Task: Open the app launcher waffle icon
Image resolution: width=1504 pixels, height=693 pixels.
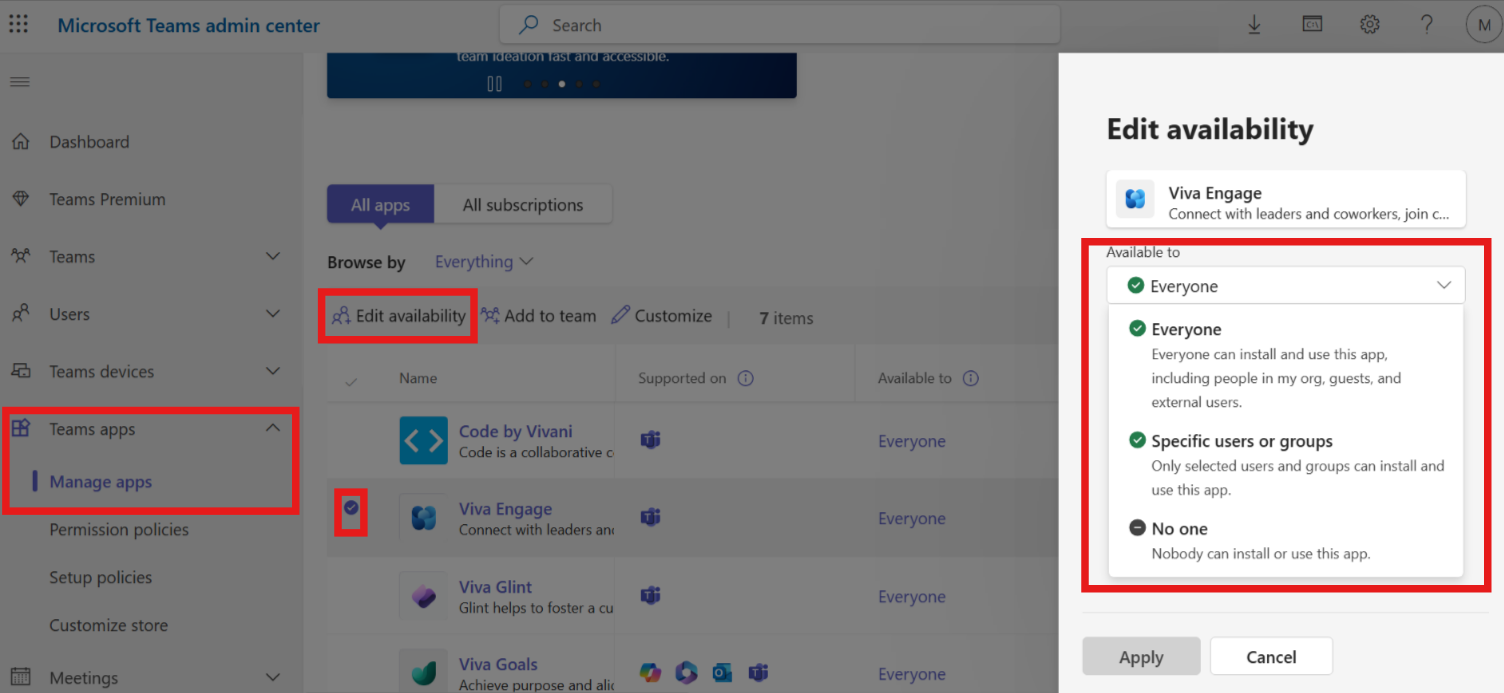Action: click(19, 25)
